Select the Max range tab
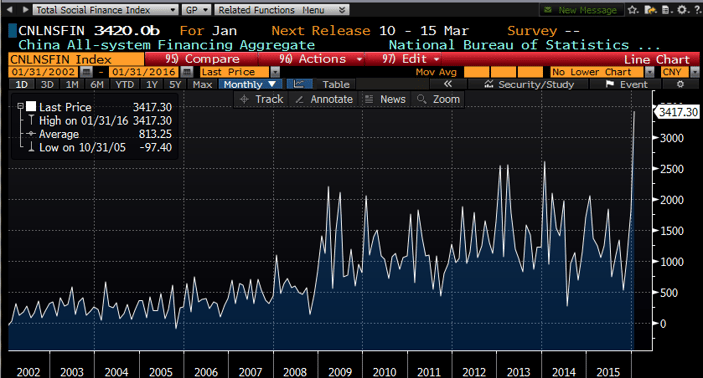This screenshot has width=703, height=378. [202, 84]
